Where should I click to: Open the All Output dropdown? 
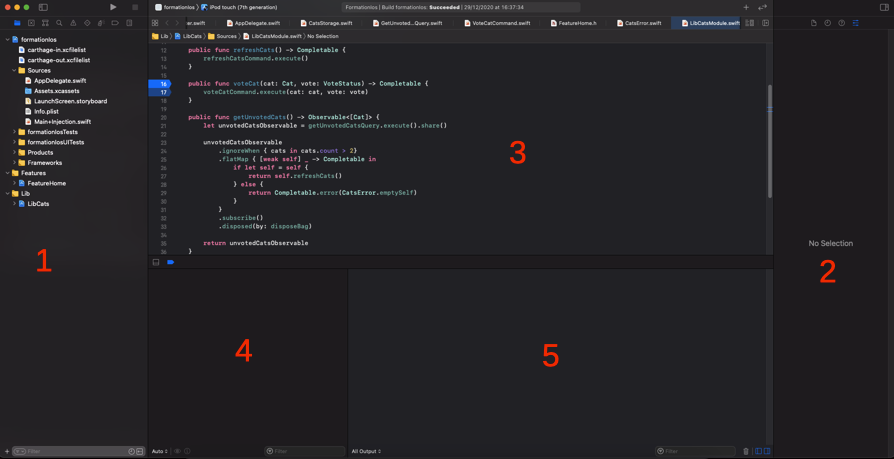click(x=366, y=451)
